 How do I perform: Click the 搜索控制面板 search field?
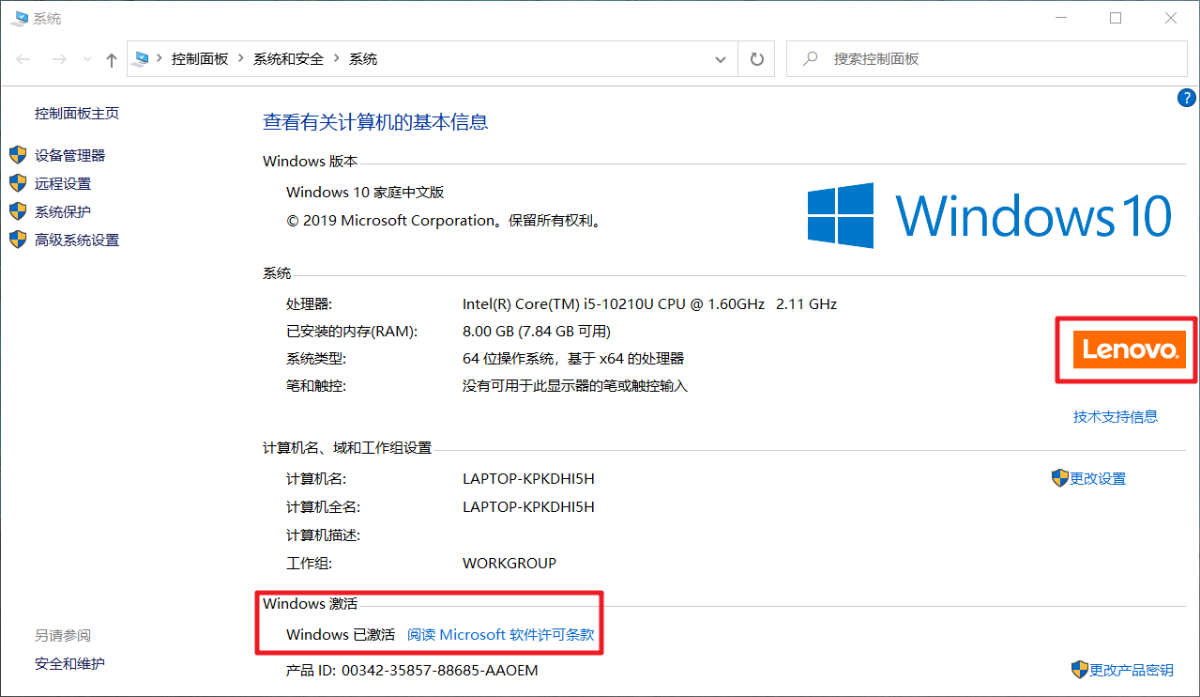(x=987, y=59)
